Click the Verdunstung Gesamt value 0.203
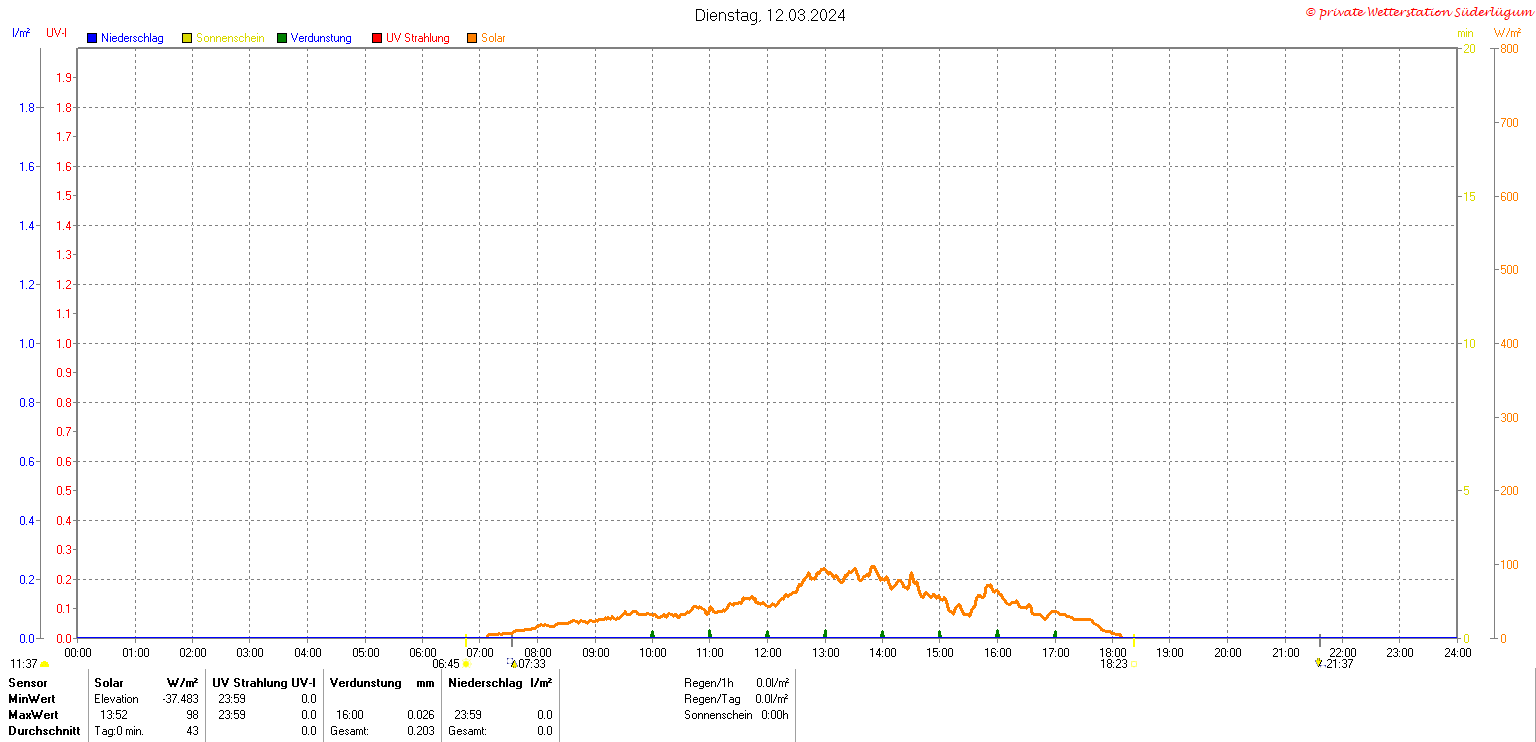1536x742 pixels. point(420,731)
